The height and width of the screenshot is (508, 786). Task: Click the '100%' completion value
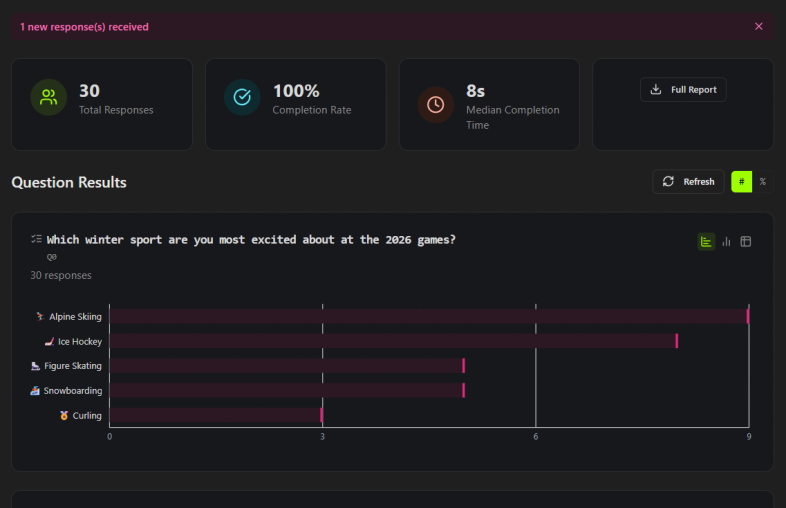tap(296, 91)
